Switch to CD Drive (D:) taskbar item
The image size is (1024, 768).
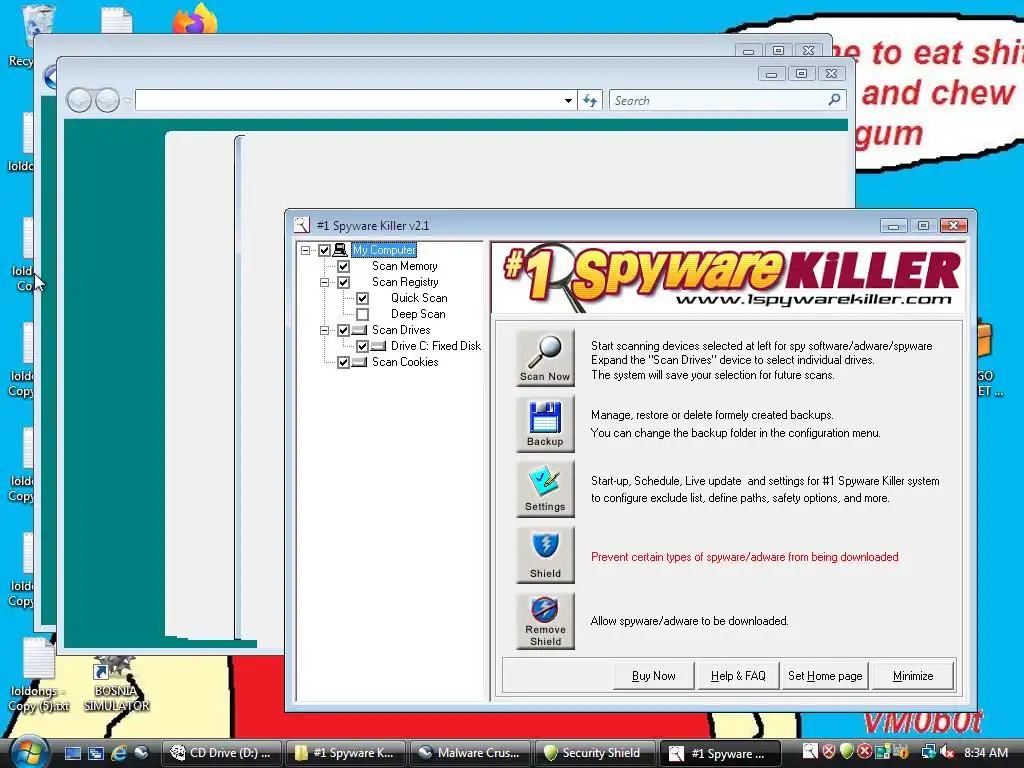[x=222, y=753]
